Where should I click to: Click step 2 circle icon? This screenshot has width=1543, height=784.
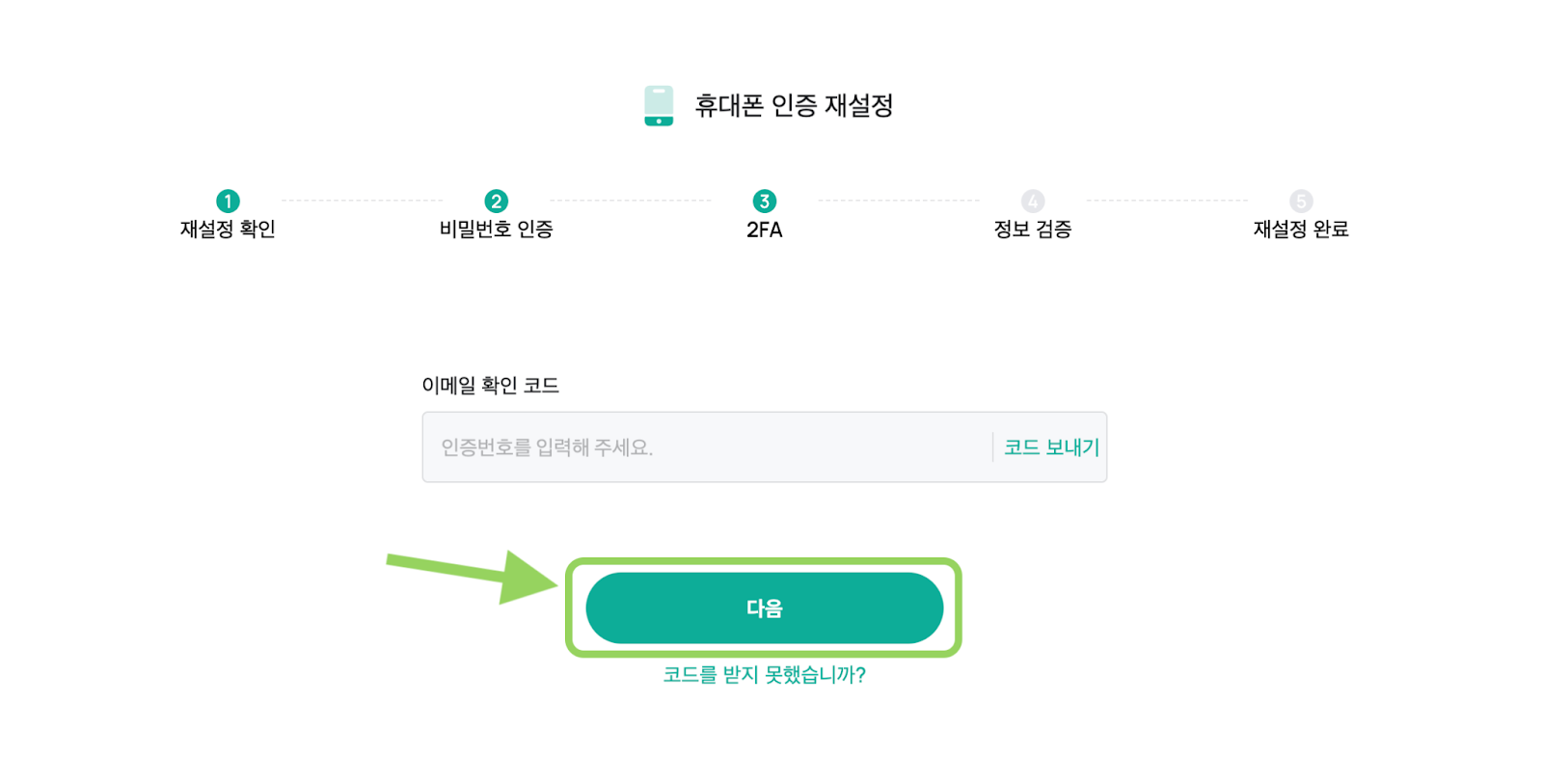496,201
